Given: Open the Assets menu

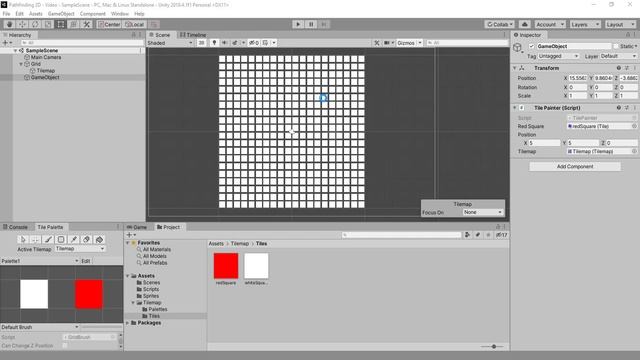Looking at the screenshot, I should [x=36, y=14].
